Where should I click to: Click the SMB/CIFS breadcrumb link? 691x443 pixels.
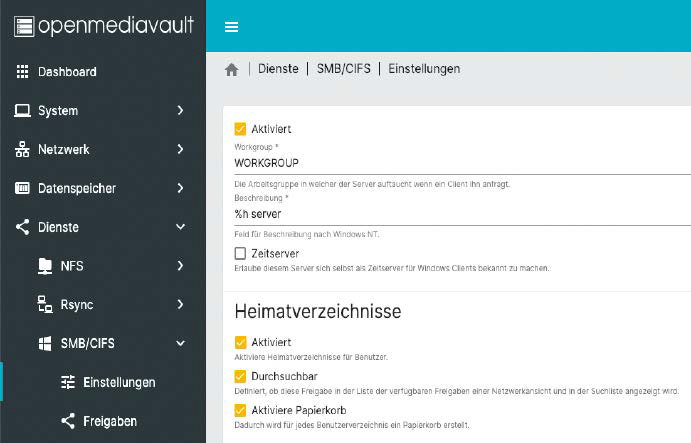343,69
